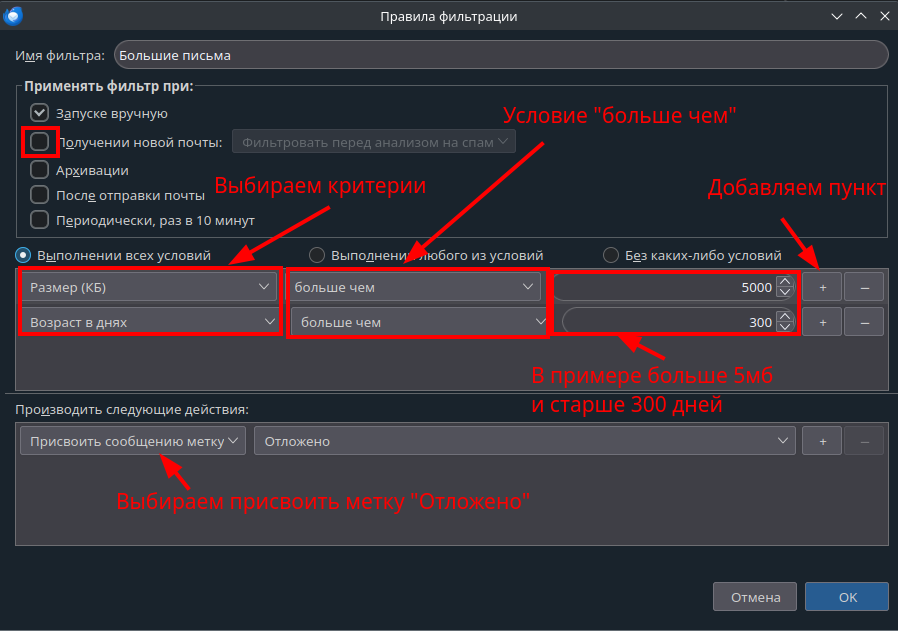
Task: Minimize the filter rules window
Action: click(837, 16)
